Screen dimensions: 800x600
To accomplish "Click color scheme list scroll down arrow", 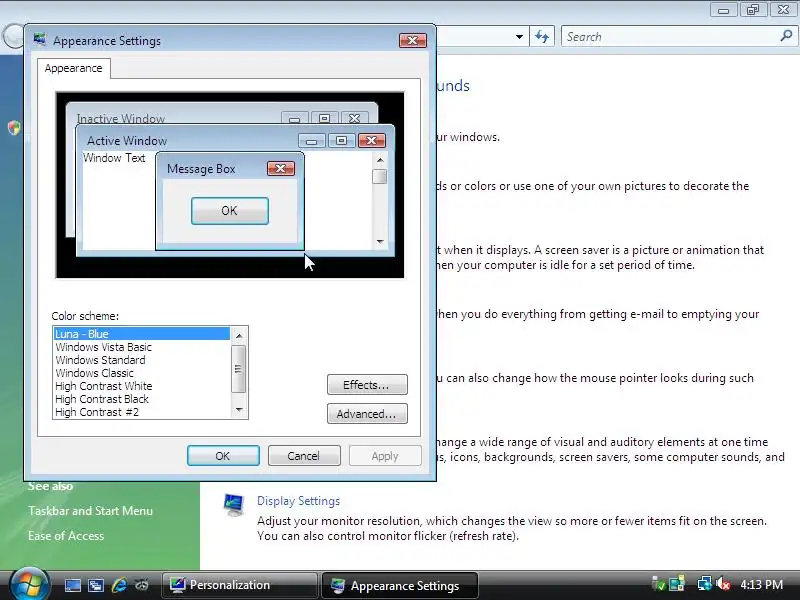I will pos(239,410).
